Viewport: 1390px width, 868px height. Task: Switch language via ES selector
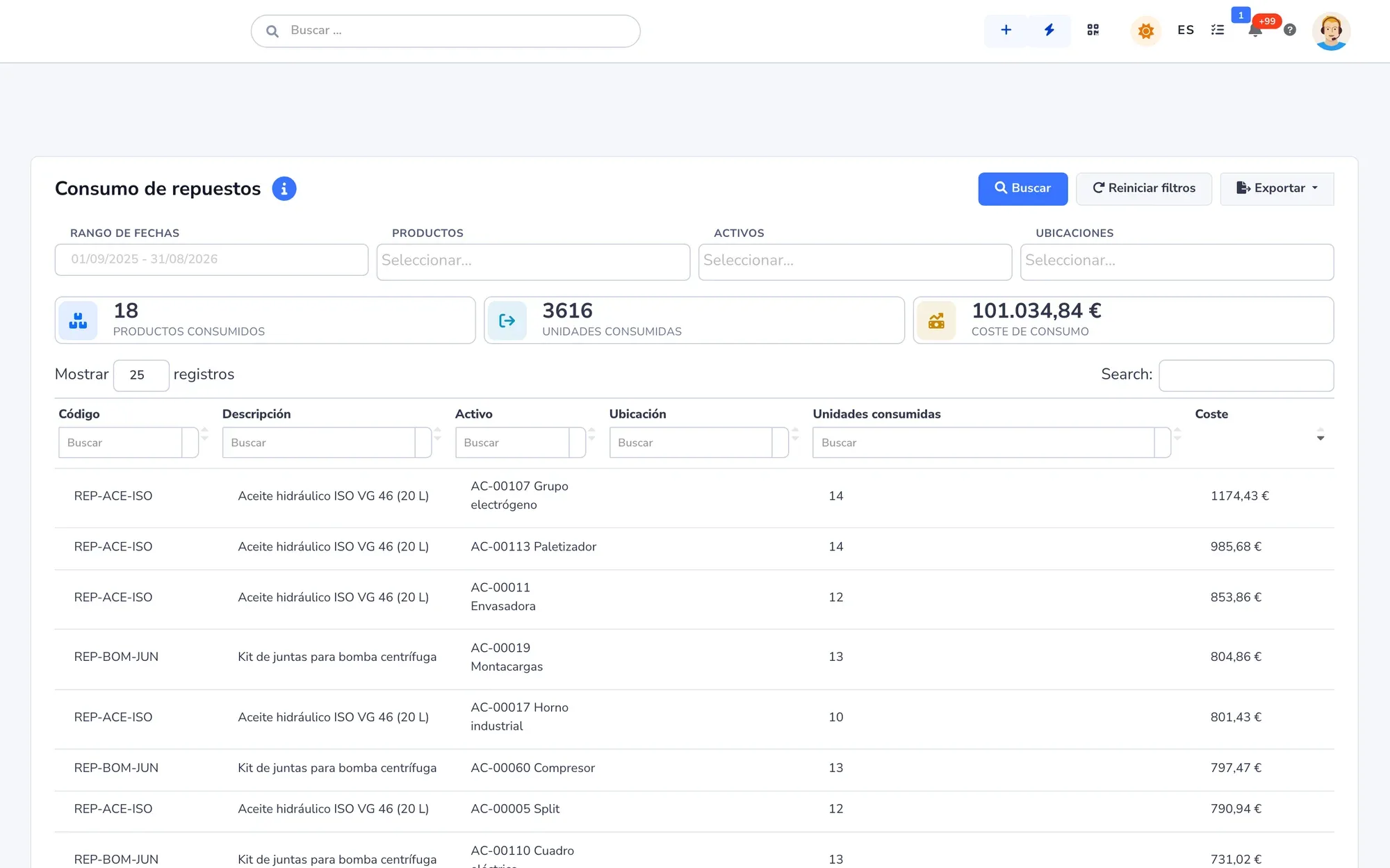1186,30
